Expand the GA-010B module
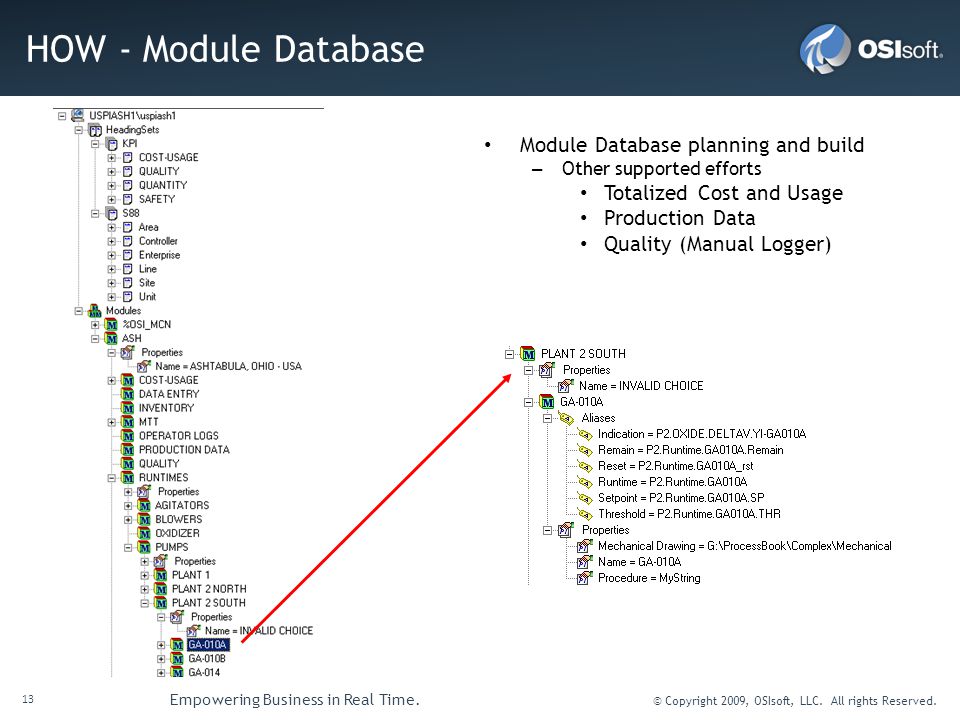 161,659
